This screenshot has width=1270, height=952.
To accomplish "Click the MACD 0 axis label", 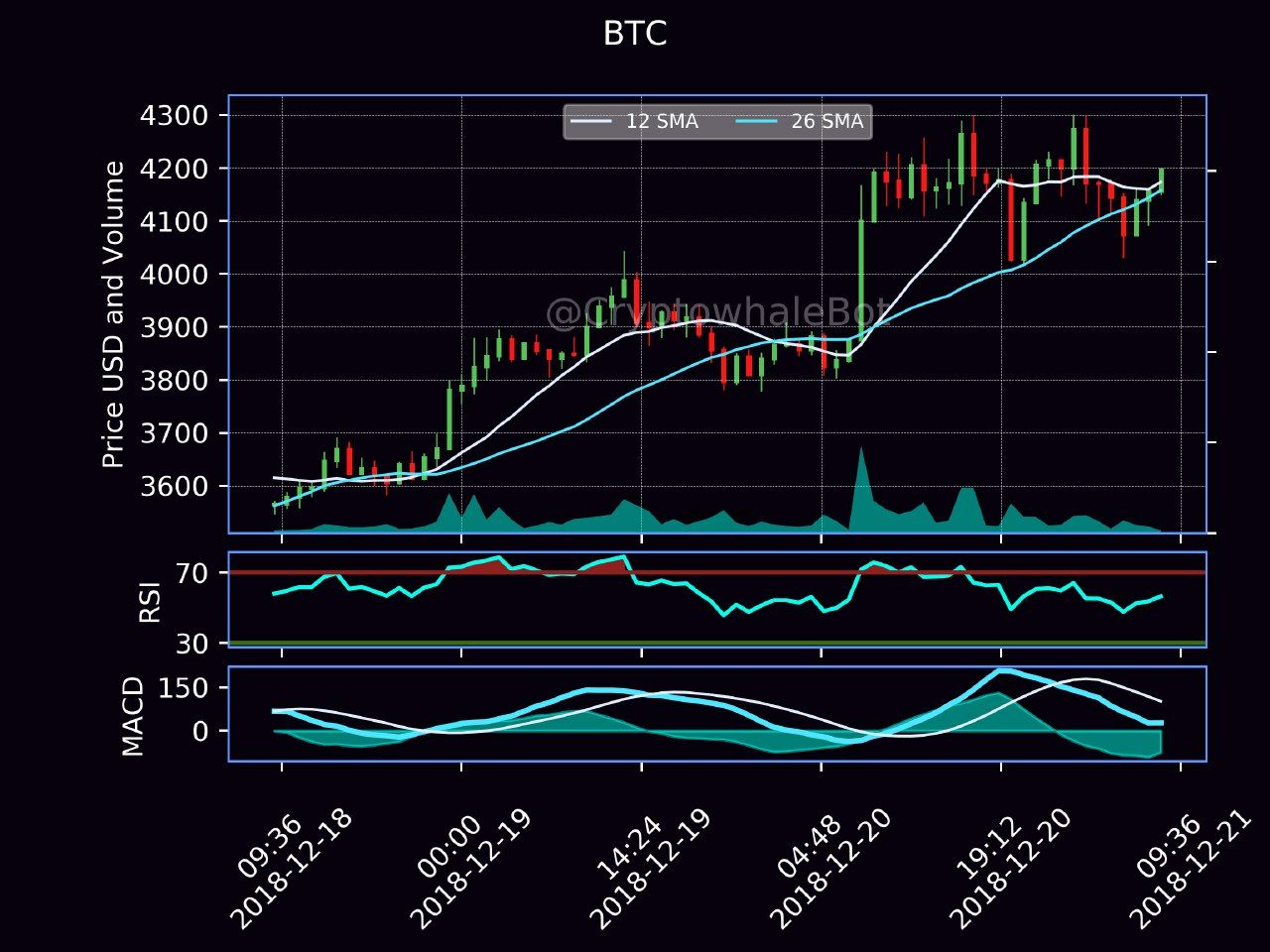I will click(200, 731).
